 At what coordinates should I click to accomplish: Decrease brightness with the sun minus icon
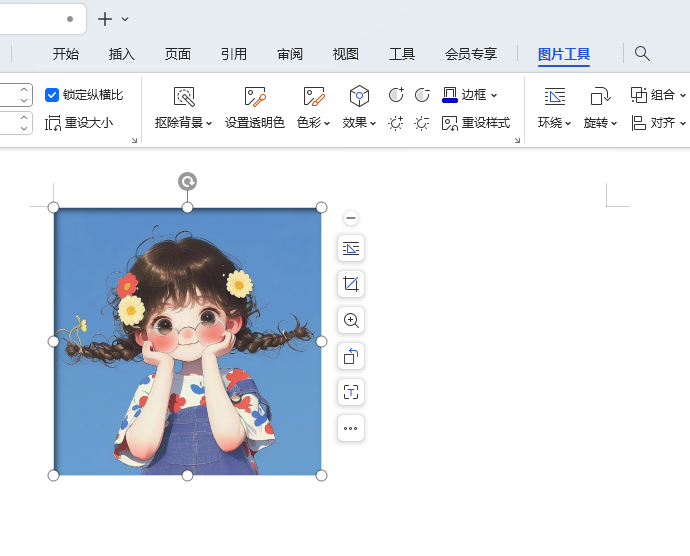[422, 123]
